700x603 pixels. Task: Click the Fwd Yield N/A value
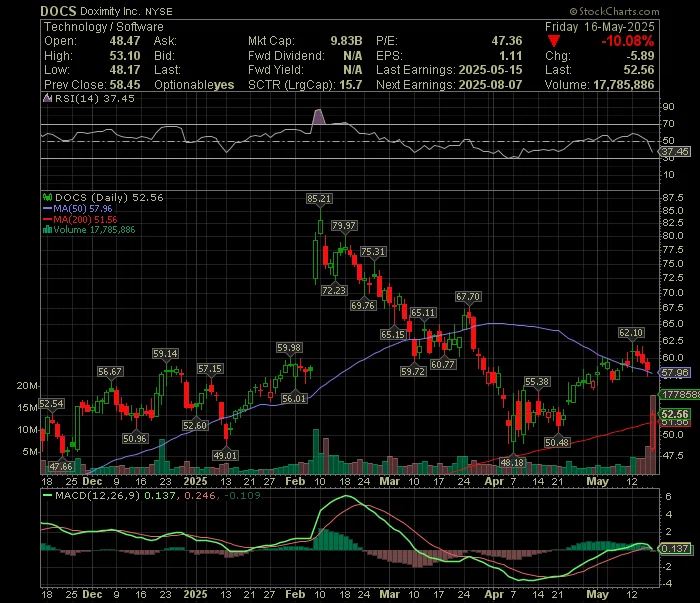[x=353, y=70]
